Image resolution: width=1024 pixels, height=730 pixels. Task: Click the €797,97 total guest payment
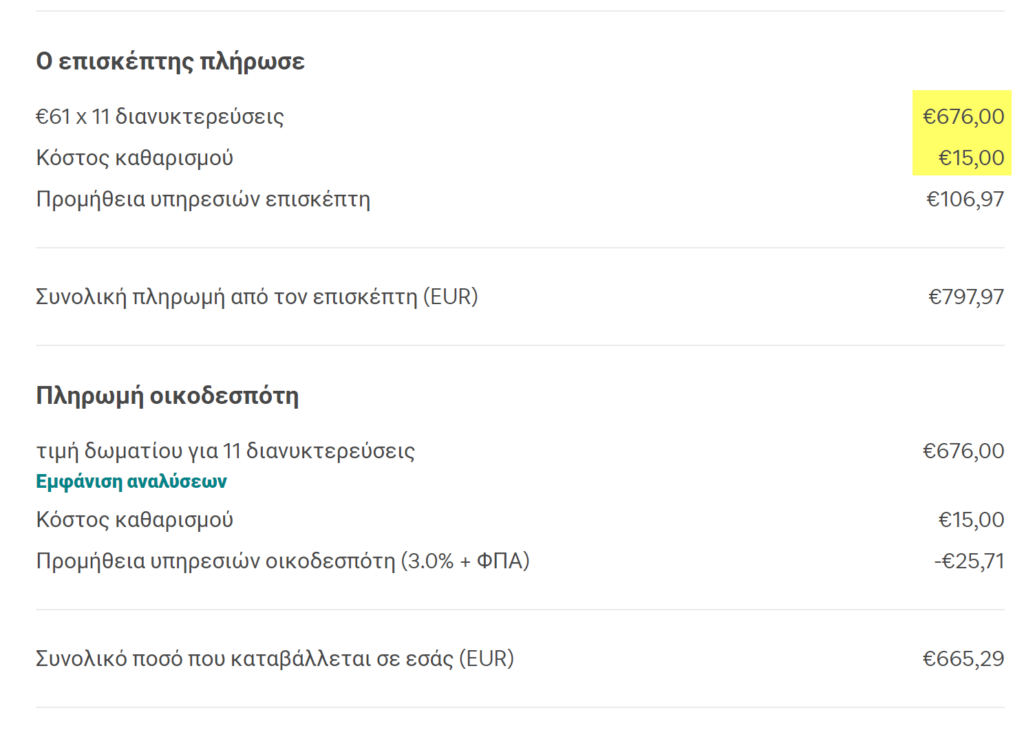(966, 296)
